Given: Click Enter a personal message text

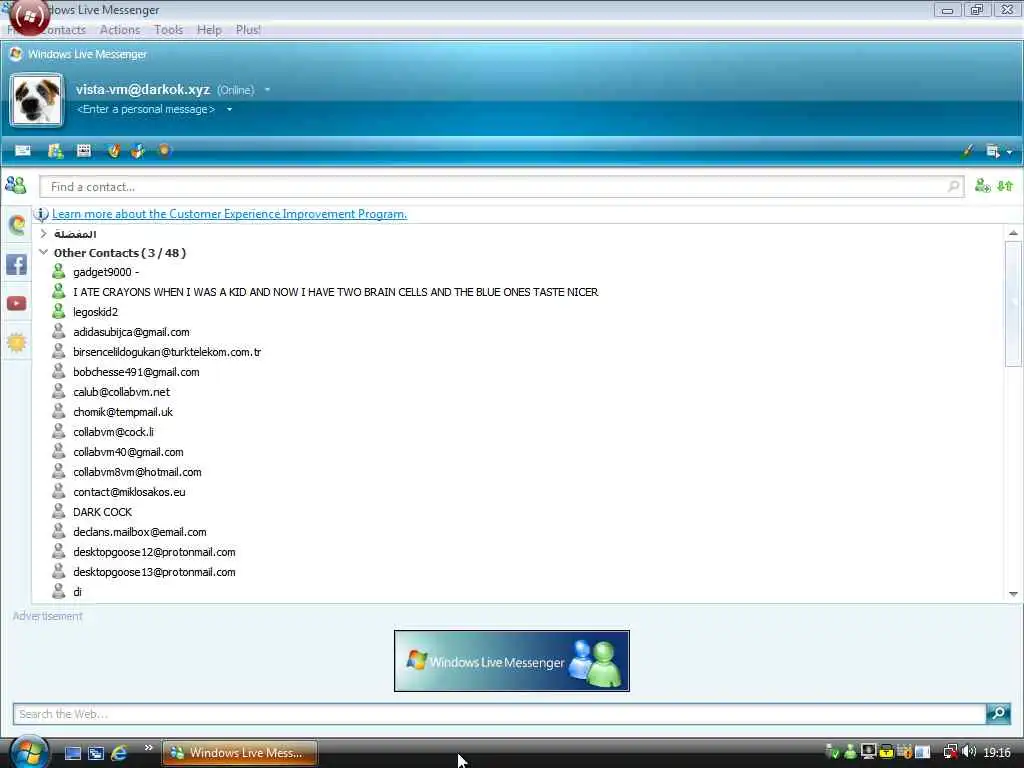Looking at the screenshot, I should click(146, 109).
